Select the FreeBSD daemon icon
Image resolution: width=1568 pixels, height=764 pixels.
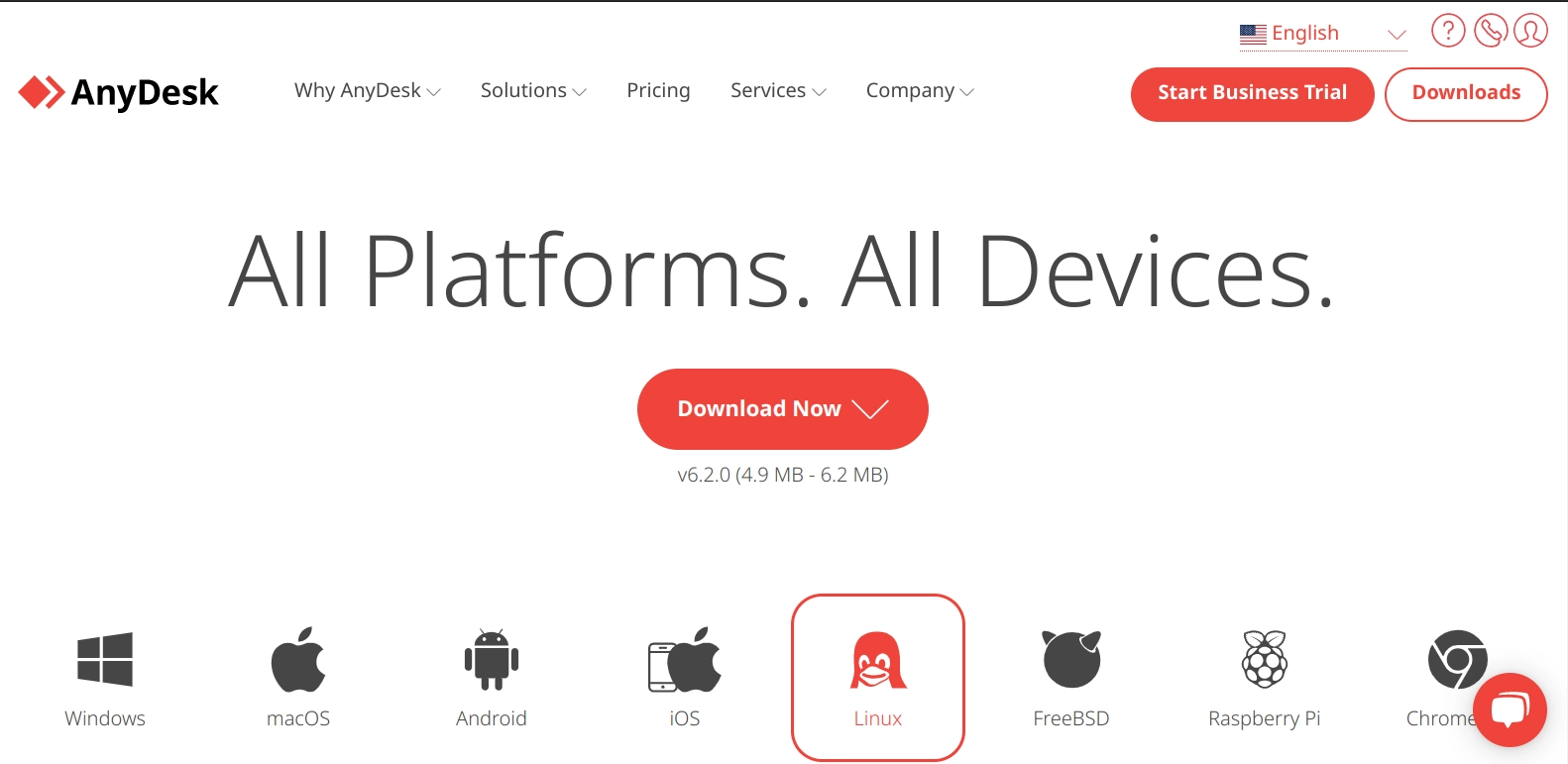tap(1071, 659)
